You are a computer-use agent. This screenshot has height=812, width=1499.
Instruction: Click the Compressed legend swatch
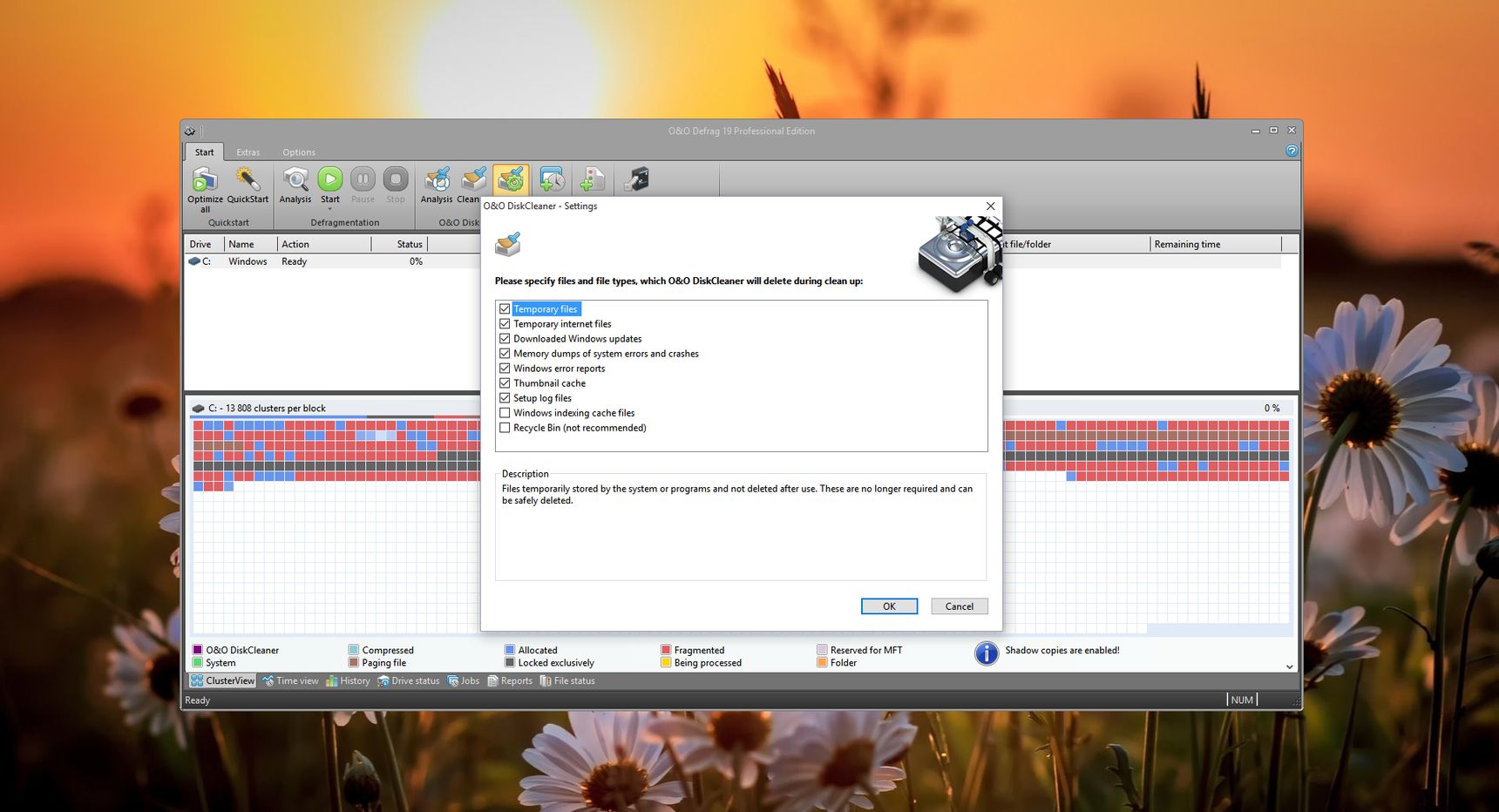pos(354,650)
